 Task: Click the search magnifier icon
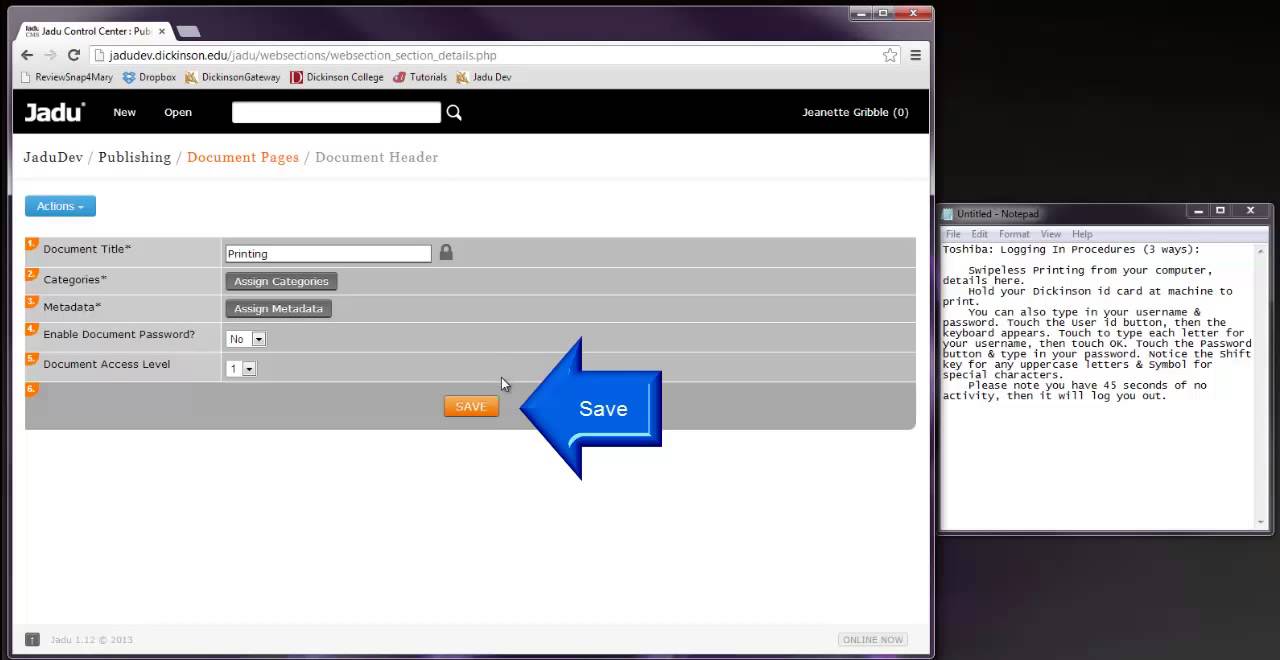pyautogui.click(x=454, y=113)
